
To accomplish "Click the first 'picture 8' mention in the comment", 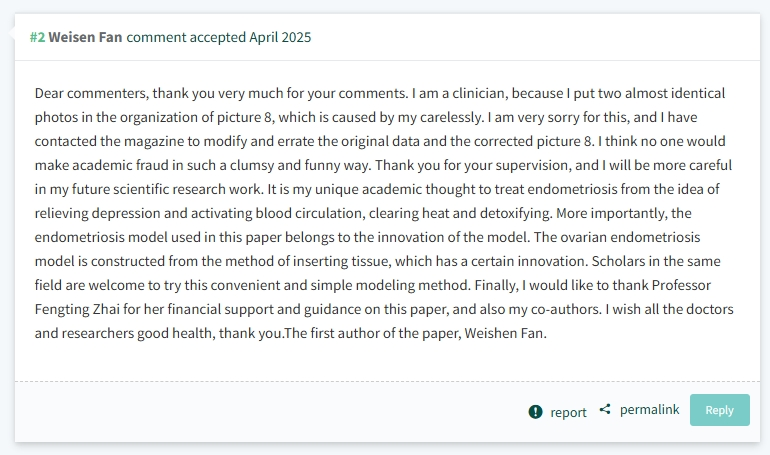I will (244, 117).
